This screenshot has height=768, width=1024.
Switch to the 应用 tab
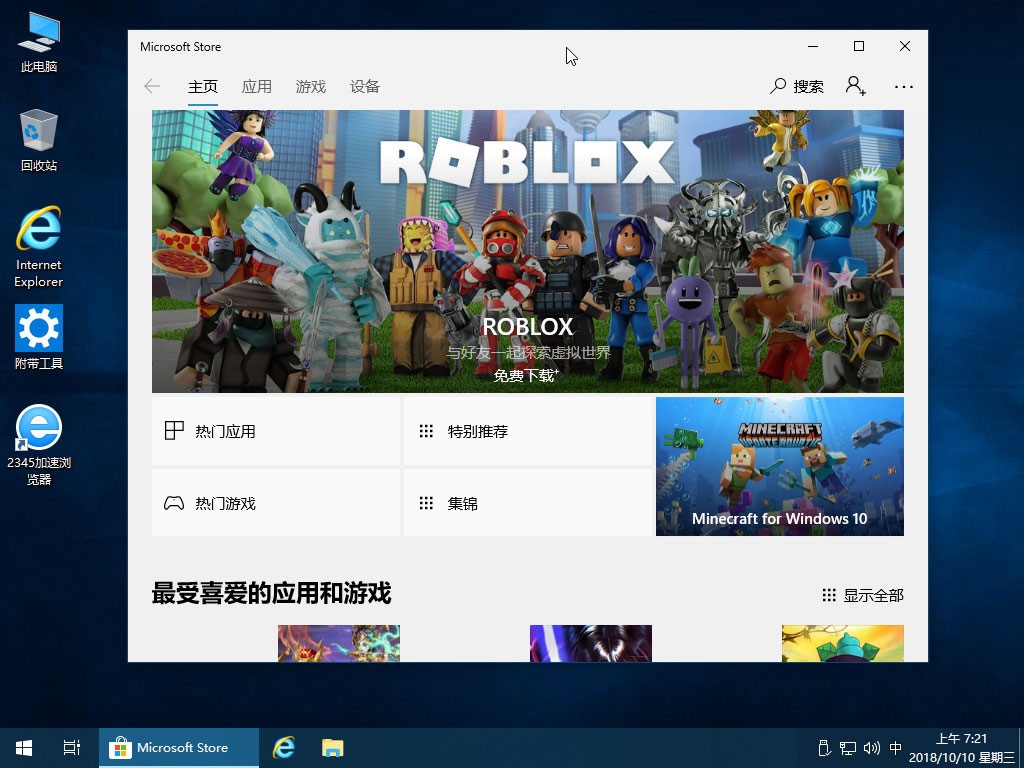click(257, 87)
